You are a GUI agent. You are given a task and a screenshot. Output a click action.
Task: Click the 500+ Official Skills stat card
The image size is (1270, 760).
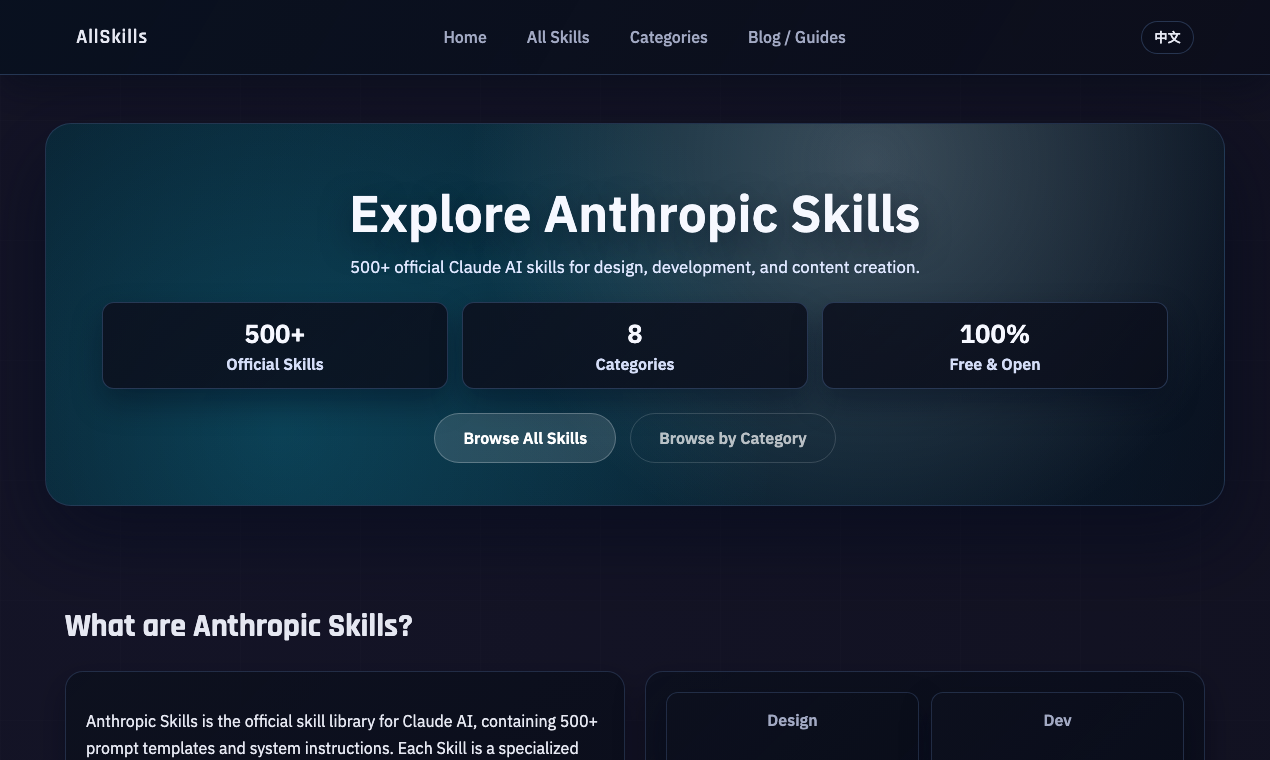(x=275, y=345)
